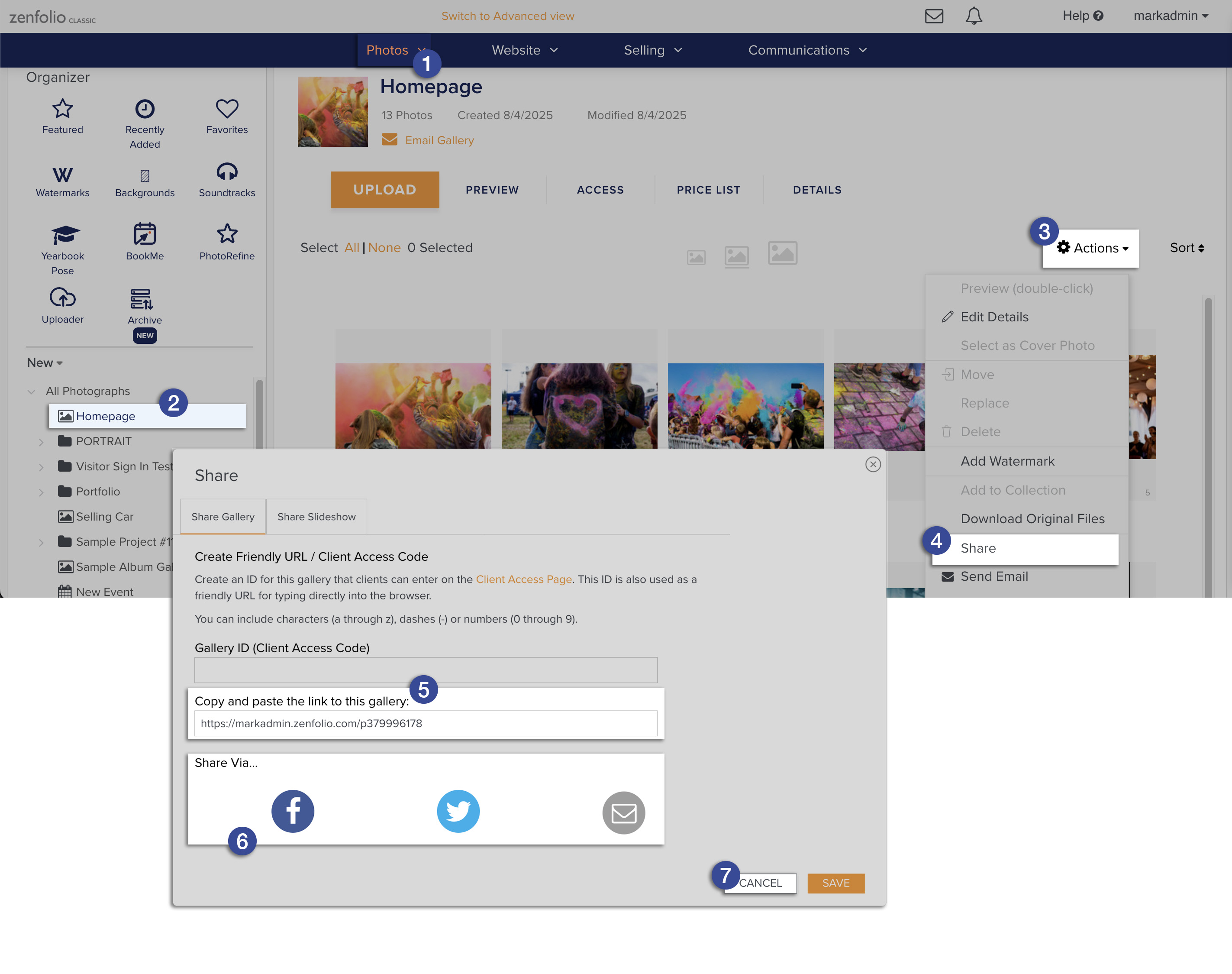Click the Email Gallery envelope icon
Image resolution: width=1232 pixels, height=974 pixels.
click(x=390, y=140)
